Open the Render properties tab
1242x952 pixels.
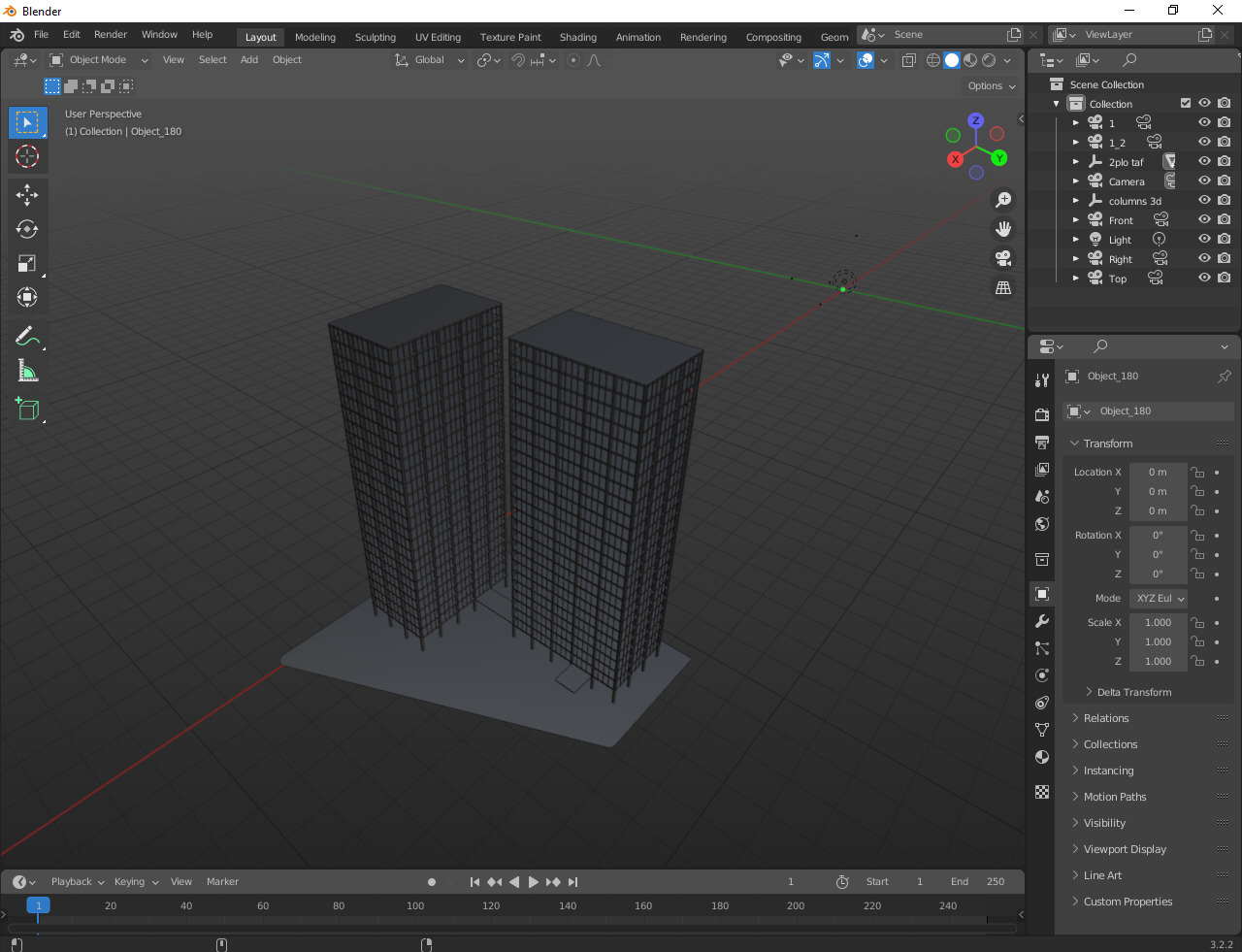click(1042, 415)
